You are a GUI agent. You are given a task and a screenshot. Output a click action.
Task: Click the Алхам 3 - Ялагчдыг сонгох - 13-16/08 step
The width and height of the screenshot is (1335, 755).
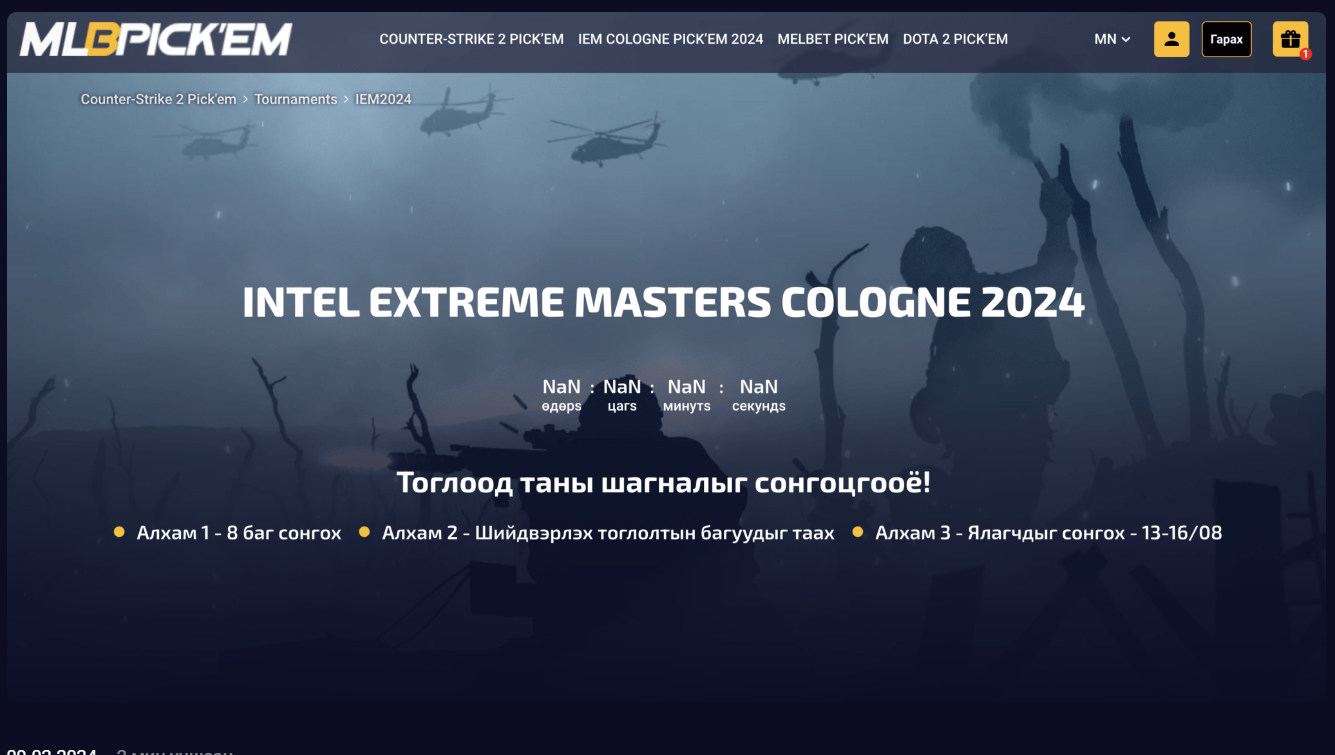[x=1048, y=533]
